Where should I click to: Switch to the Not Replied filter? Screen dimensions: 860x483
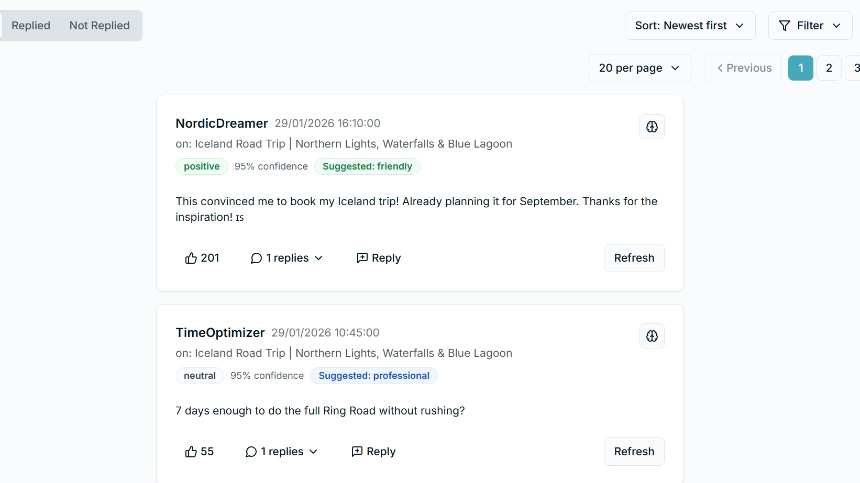tap(99, 26)
